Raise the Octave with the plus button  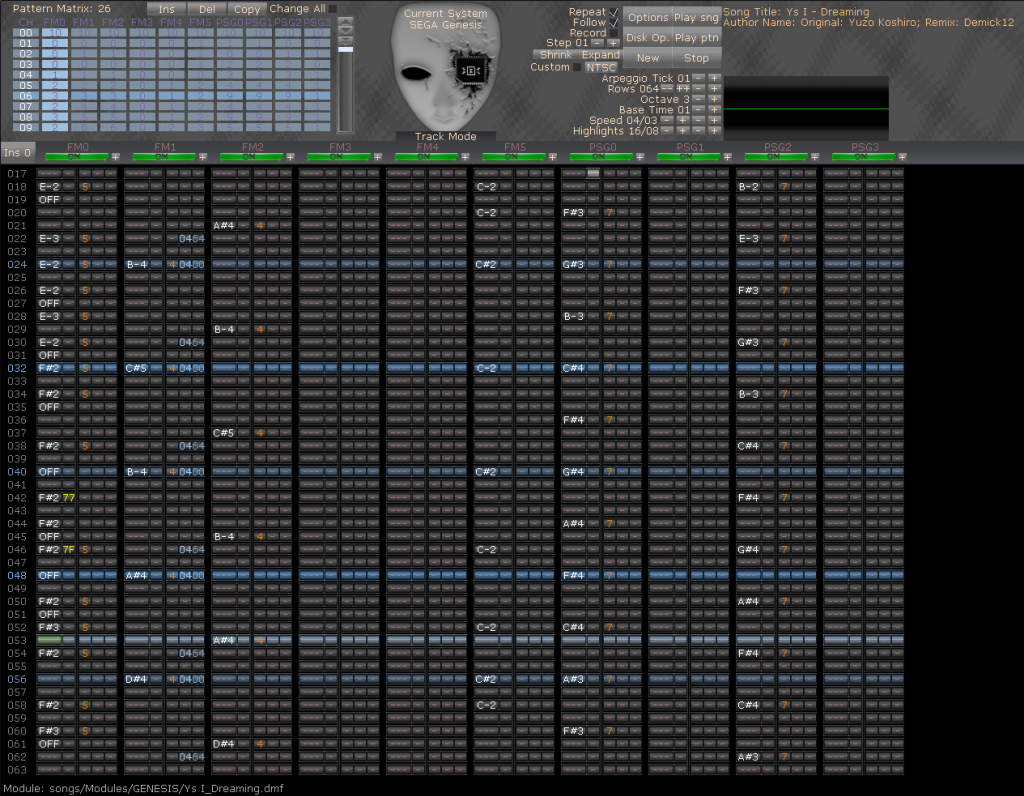click(714, 99)
